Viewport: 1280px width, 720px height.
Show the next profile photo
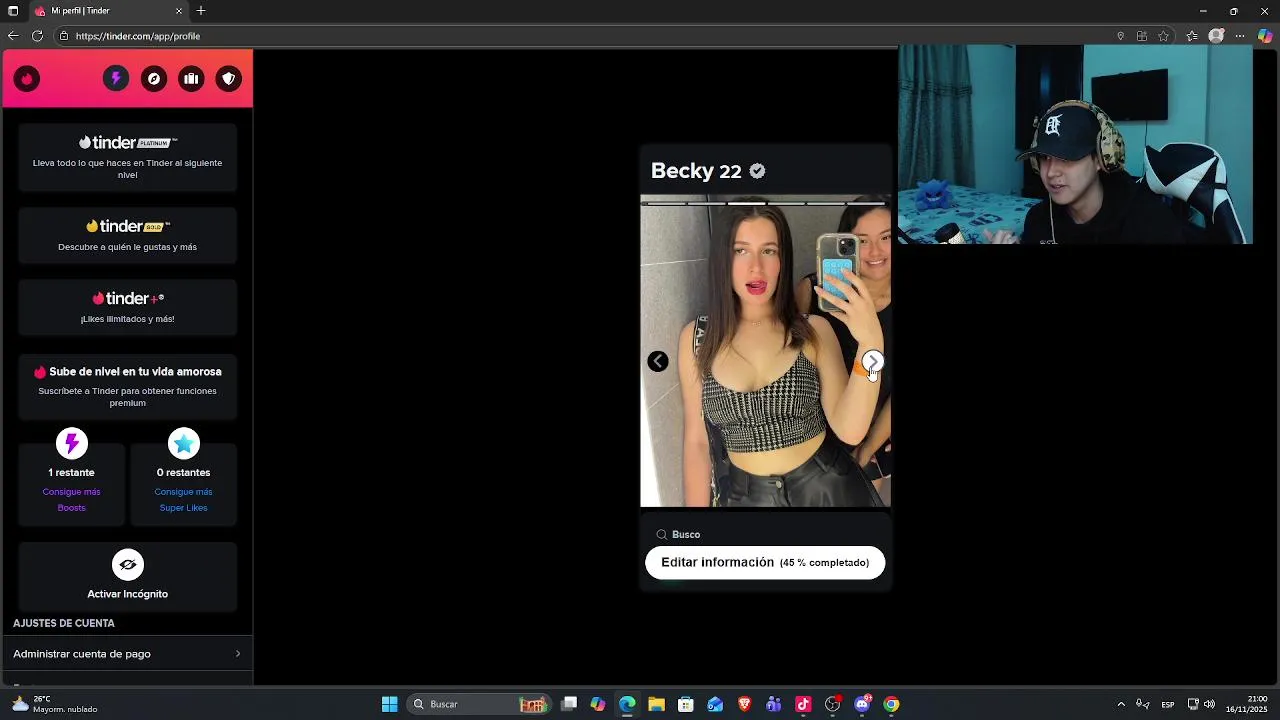(x=873, y=361)
